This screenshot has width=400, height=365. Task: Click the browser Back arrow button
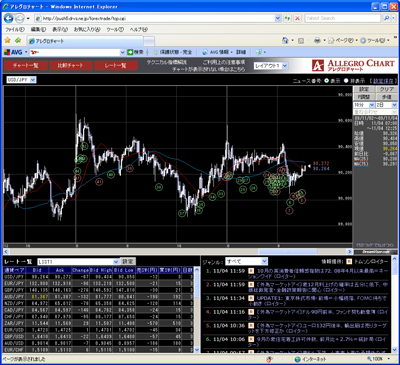coord(9,18)
